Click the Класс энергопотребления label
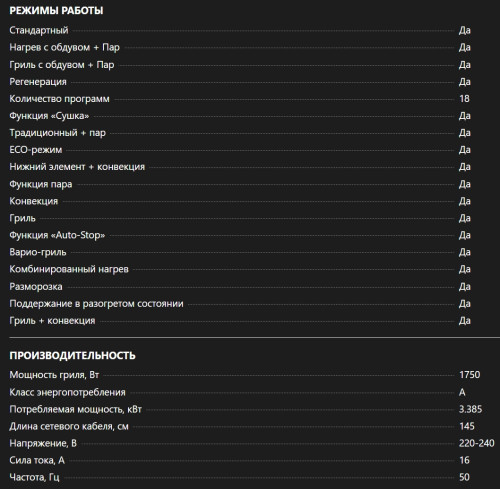 point(67,392)
